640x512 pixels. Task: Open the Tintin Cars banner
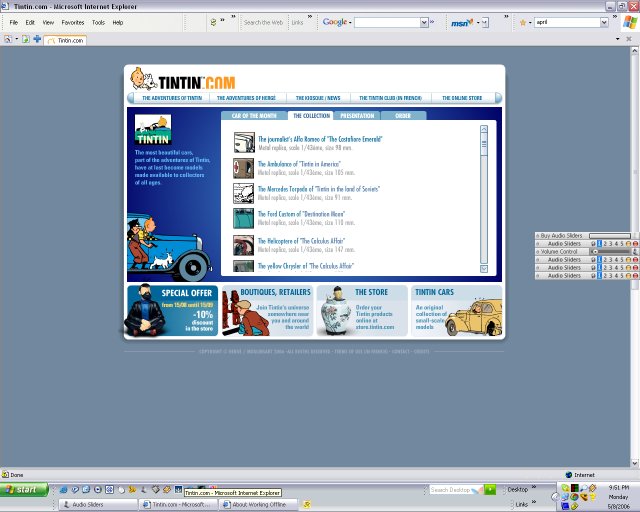pos(456,311)
